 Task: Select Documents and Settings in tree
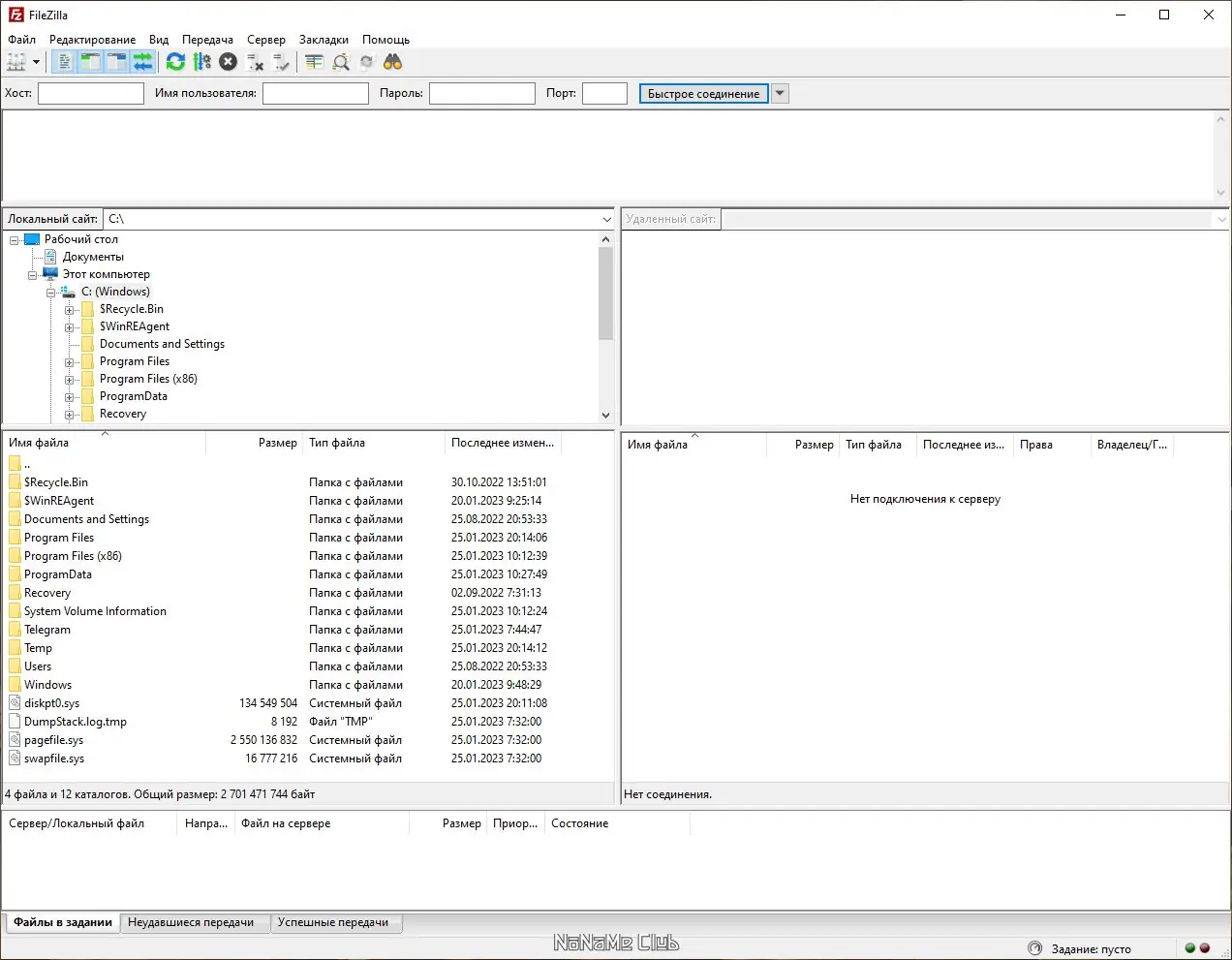162,344
